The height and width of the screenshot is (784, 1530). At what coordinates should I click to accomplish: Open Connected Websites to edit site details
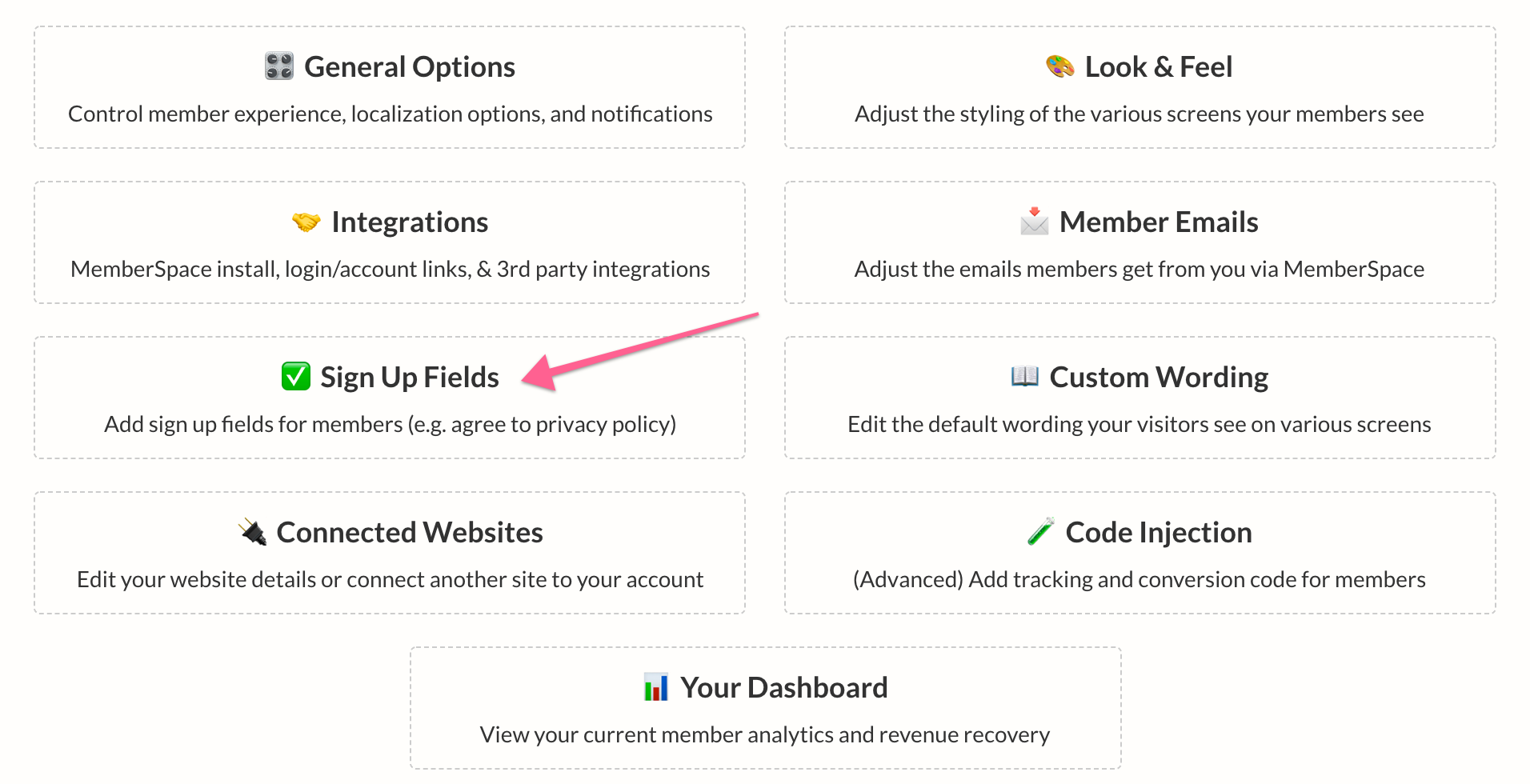click(390, 552)
